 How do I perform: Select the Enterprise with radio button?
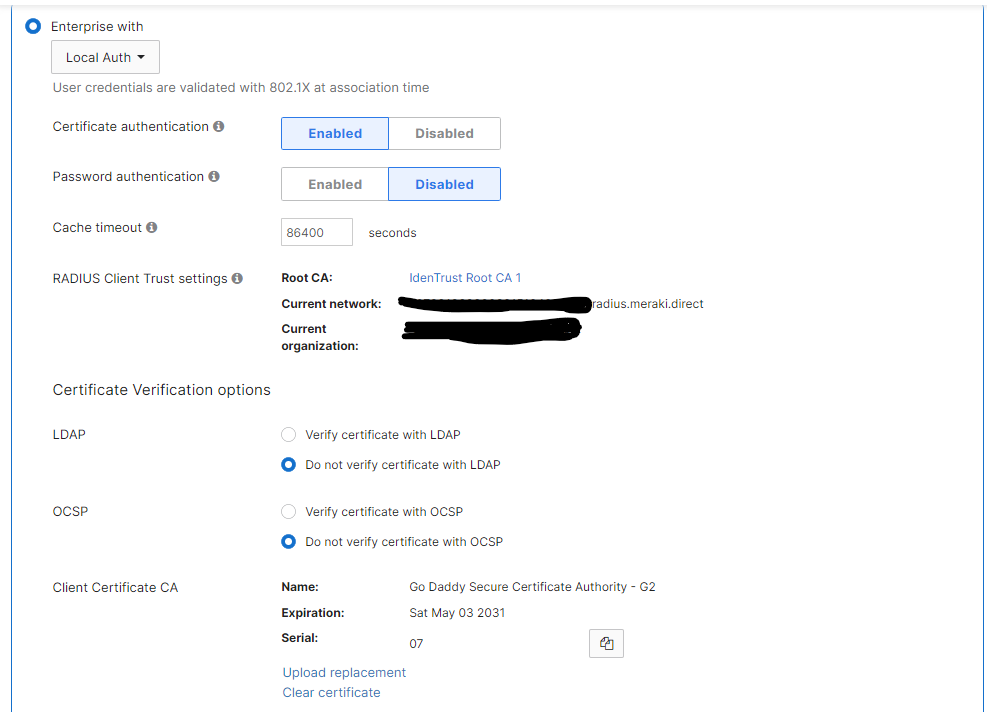33,26
